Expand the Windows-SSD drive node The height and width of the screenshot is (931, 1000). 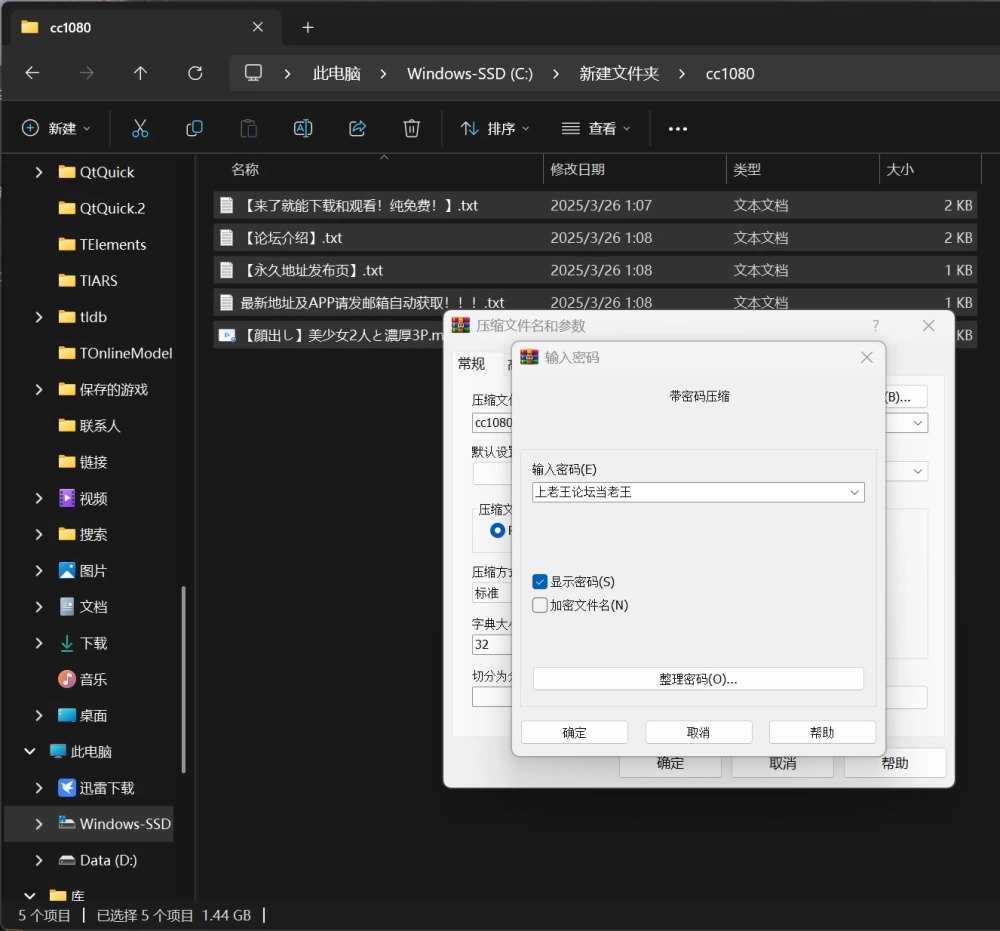(39, 824)
